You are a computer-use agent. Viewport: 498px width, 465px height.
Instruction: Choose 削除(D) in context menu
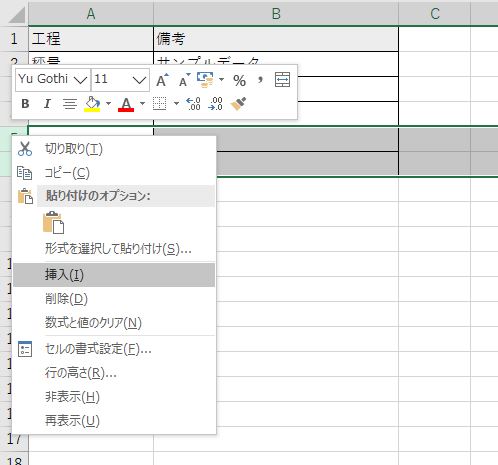point(114,299)
